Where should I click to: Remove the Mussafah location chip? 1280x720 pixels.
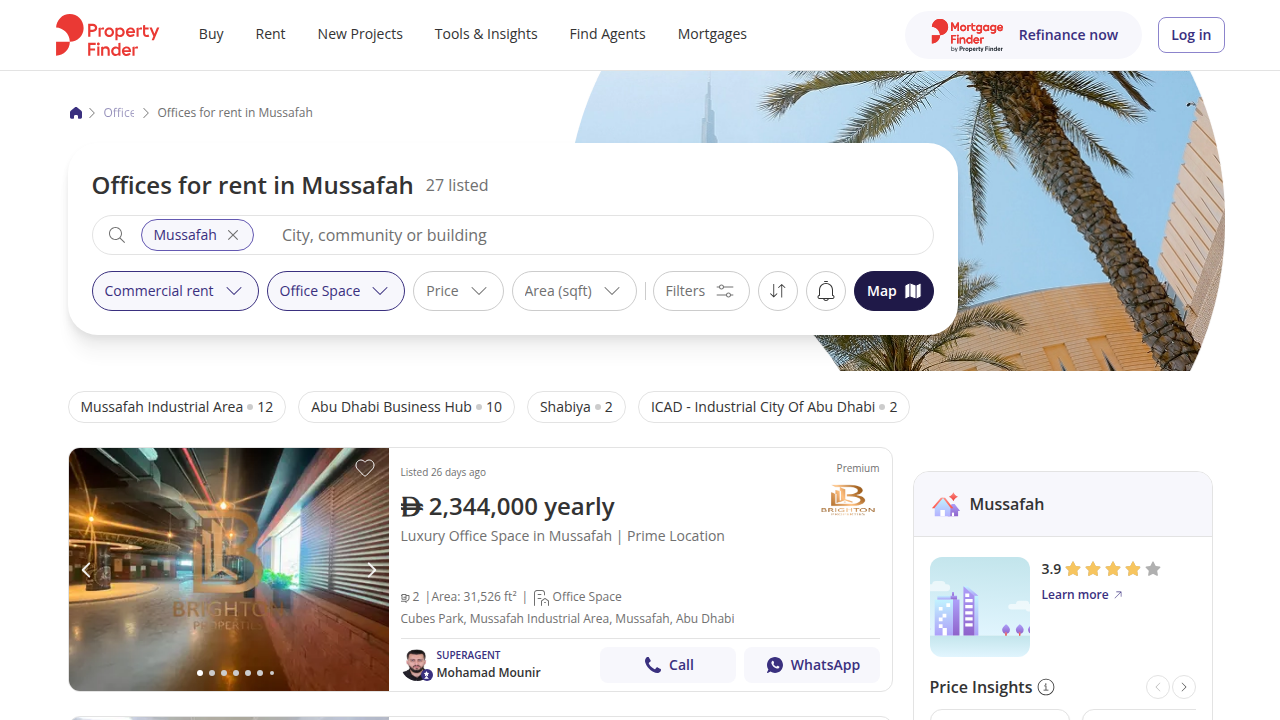[233, 235]
